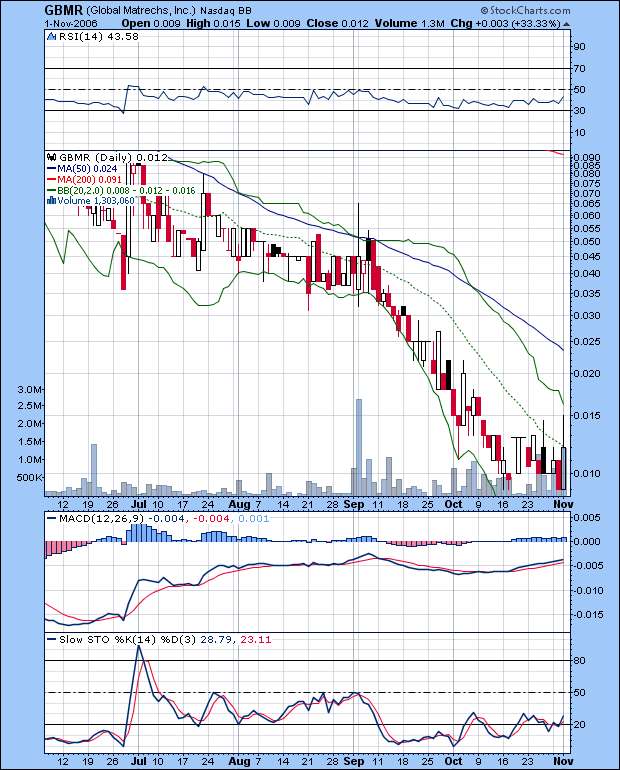Click the Volume 1,303,060 legend text
This screenshot has width=620, height=770.
click(x=96, y=201)
